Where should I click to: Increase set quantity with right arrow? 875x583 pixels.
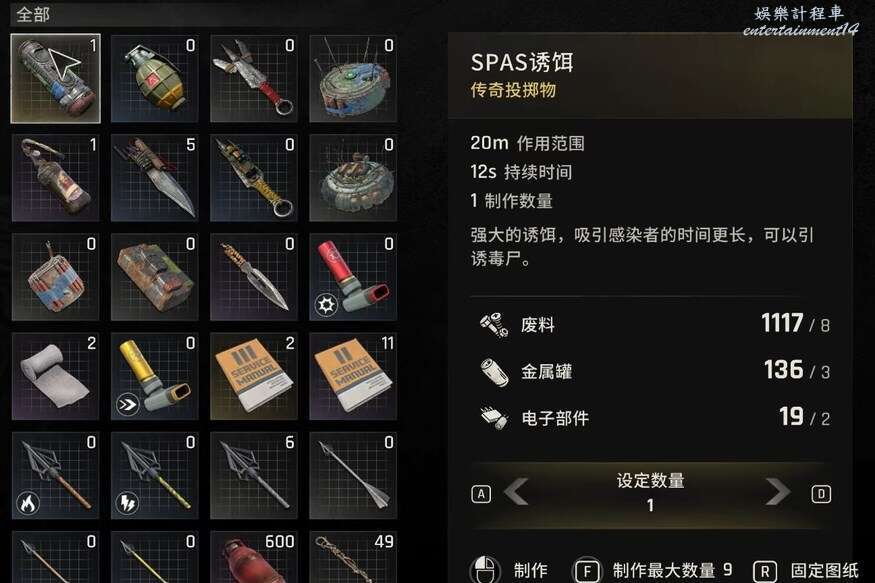[778, 493]
